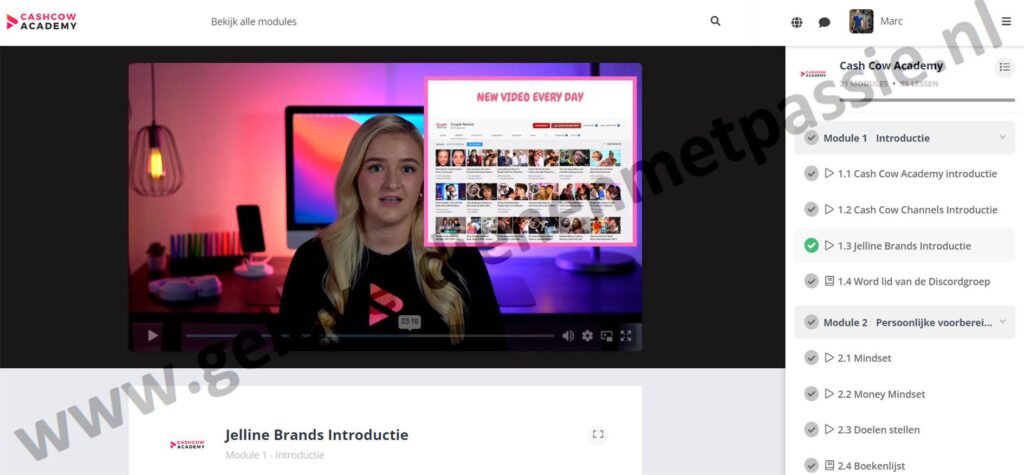Mute the video volume

tap(568, 336)
